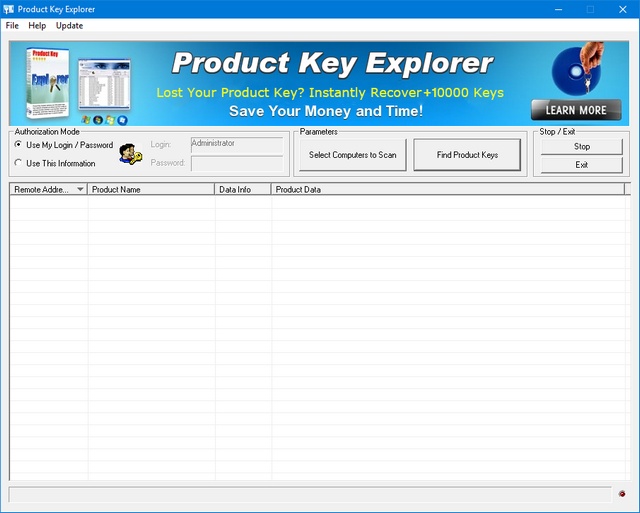Click the Product Key Explorer box image

pyautogui.click(x=48, y=83)
